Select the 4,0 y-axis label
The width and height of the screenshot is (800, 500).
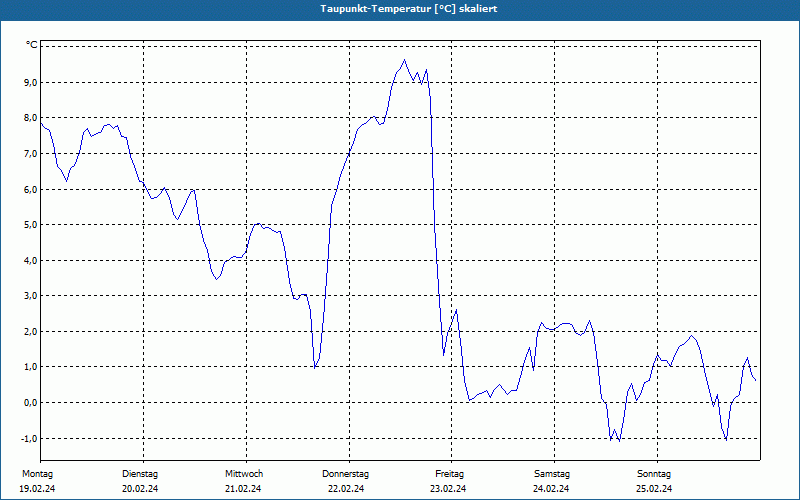[x=30, y=260]
